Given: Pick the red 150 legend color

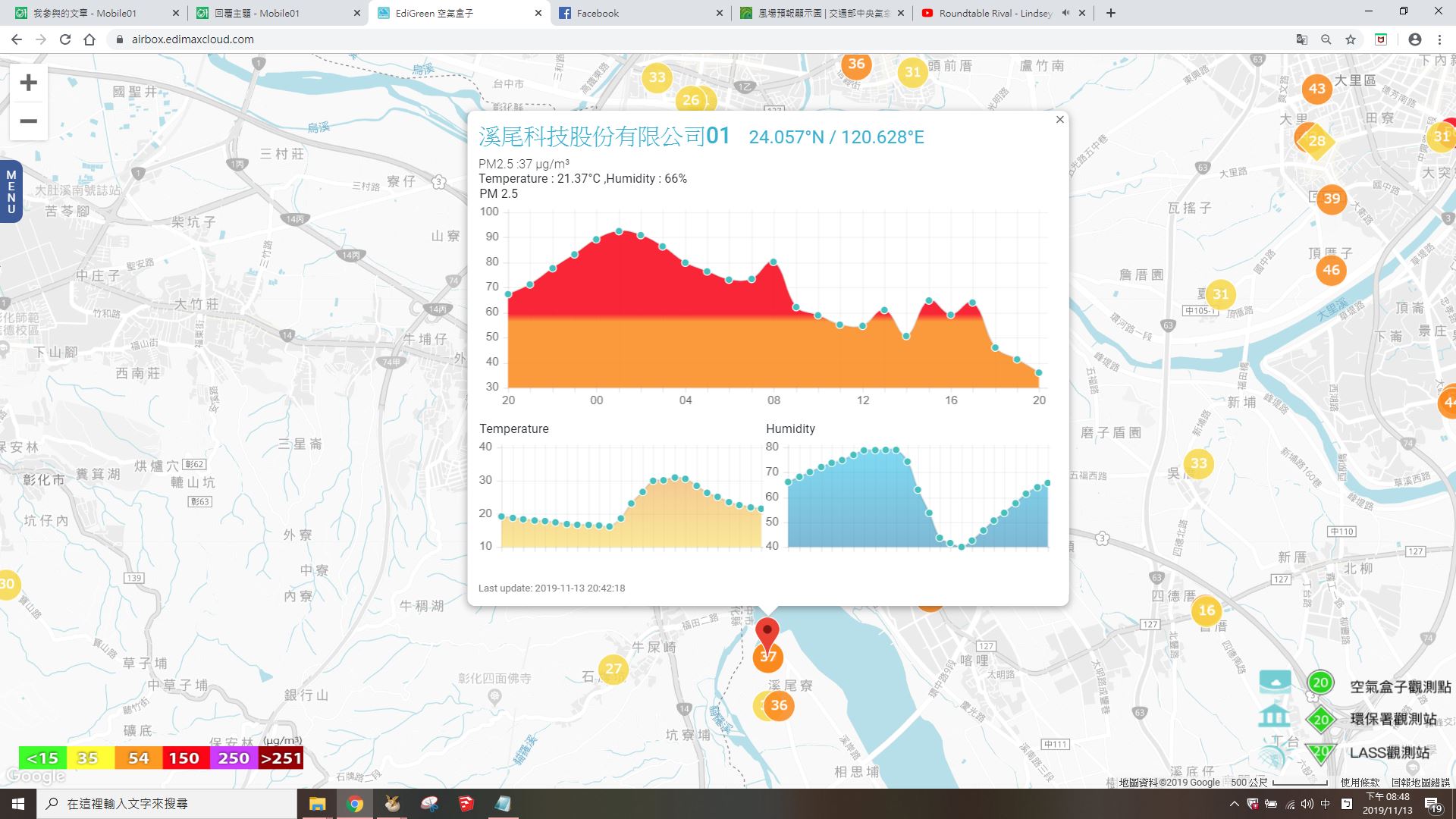Looking at the screenshot, I should click(x=186, y=758).
